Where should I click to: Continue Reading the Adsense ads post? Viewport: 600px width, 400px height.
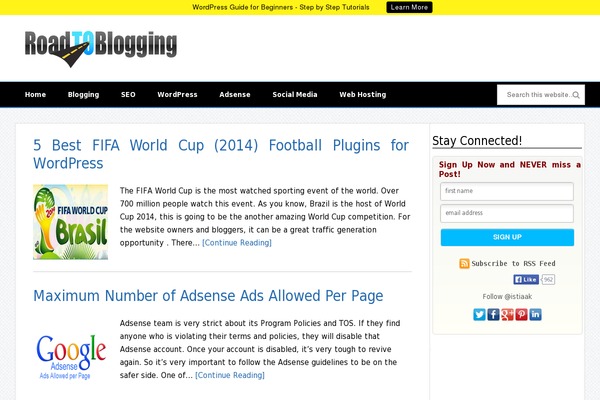[230, 375]
